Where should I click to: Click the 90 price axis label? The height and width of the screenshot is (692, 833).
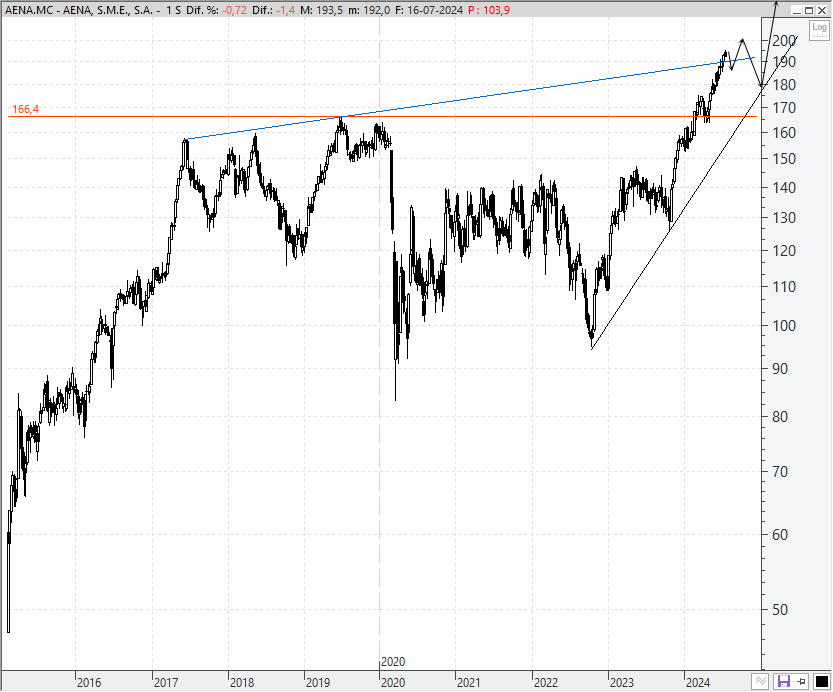(780, 369)
